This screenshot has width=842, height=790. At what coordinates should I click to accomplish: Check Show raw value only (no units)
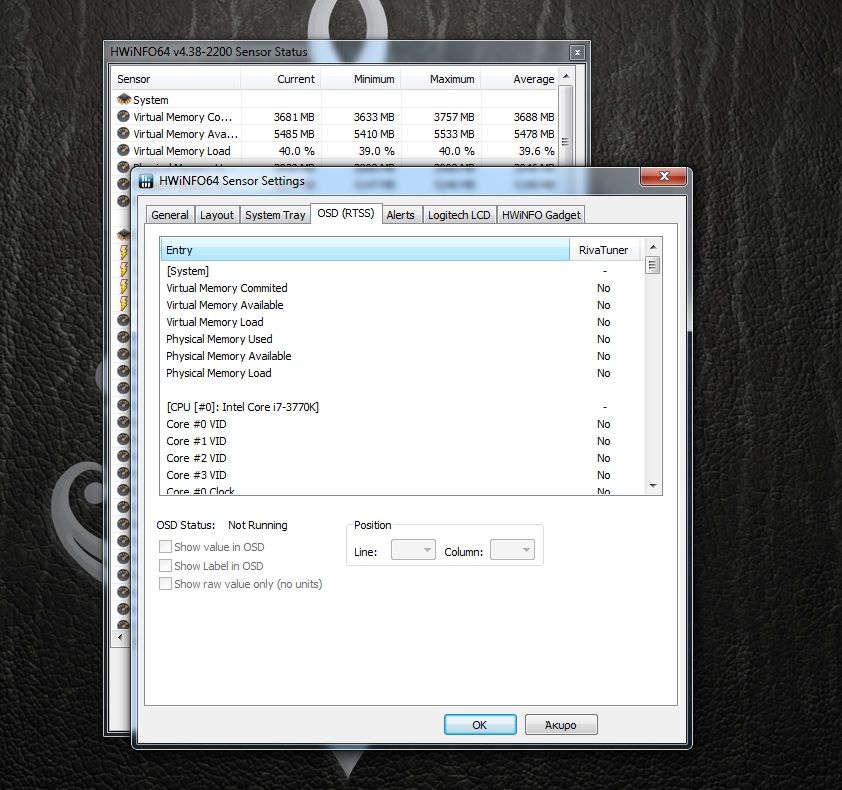165,584
